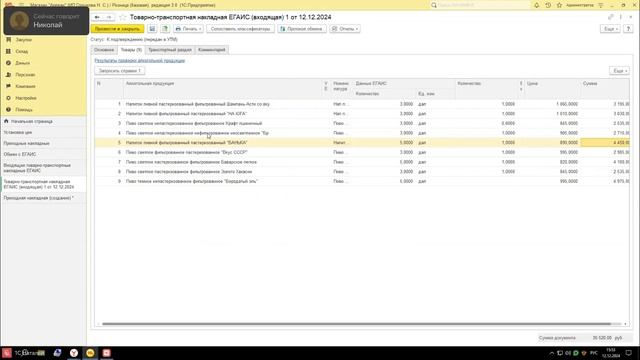Viewport: 640px width, 360px height.
Task: Open the "Склад" section in the sidebar
Action: pos(22,51)
